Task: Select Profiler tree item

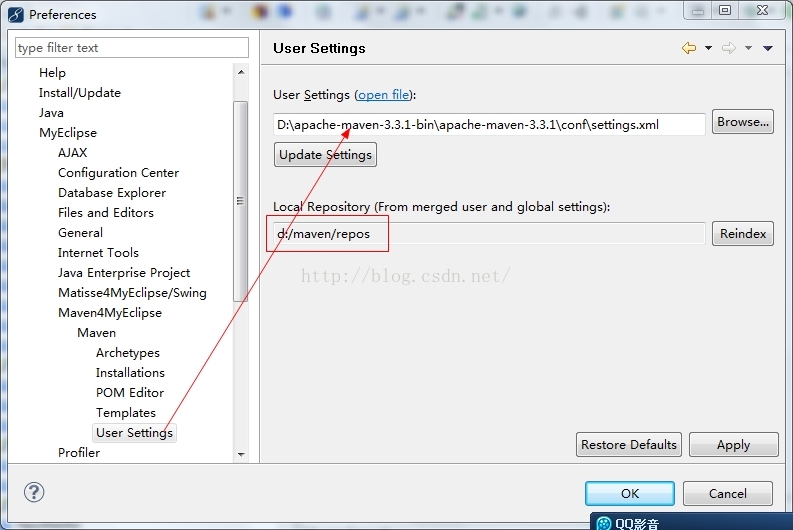Action: 79,453
